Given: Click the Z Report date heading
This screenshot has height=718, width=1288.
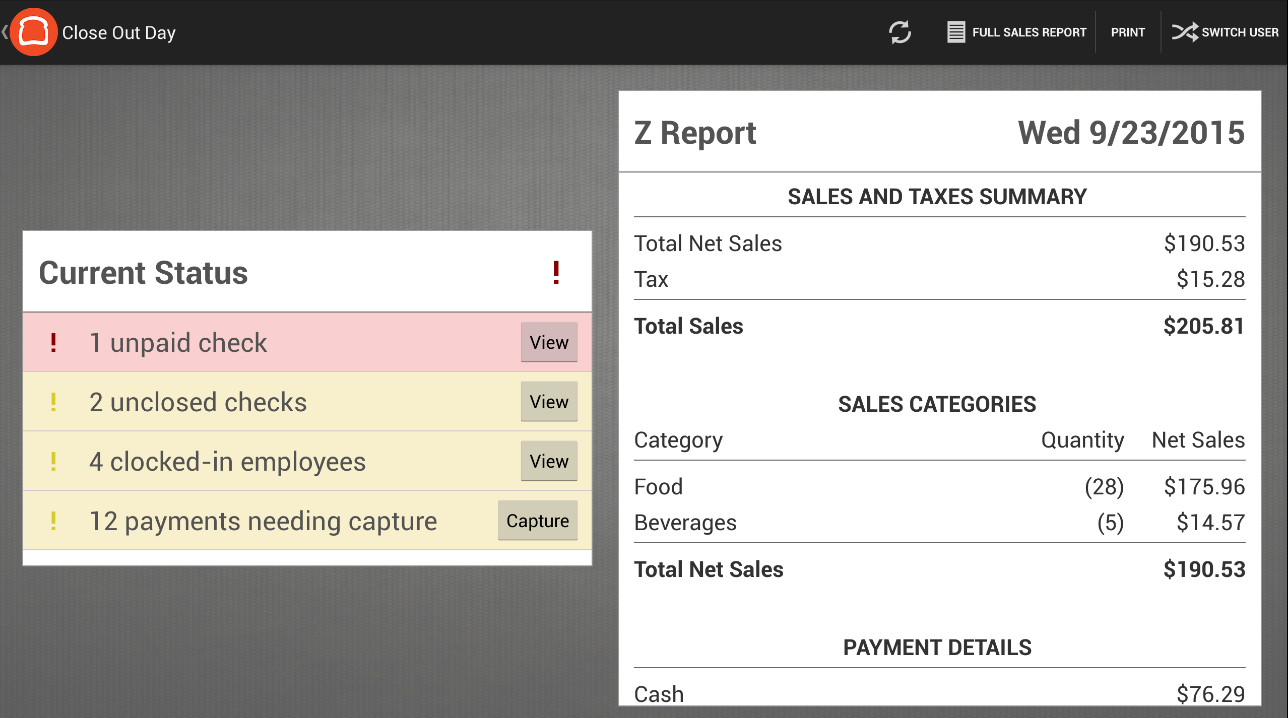Looking at the screenshot, I should [x=1130, y=132].
